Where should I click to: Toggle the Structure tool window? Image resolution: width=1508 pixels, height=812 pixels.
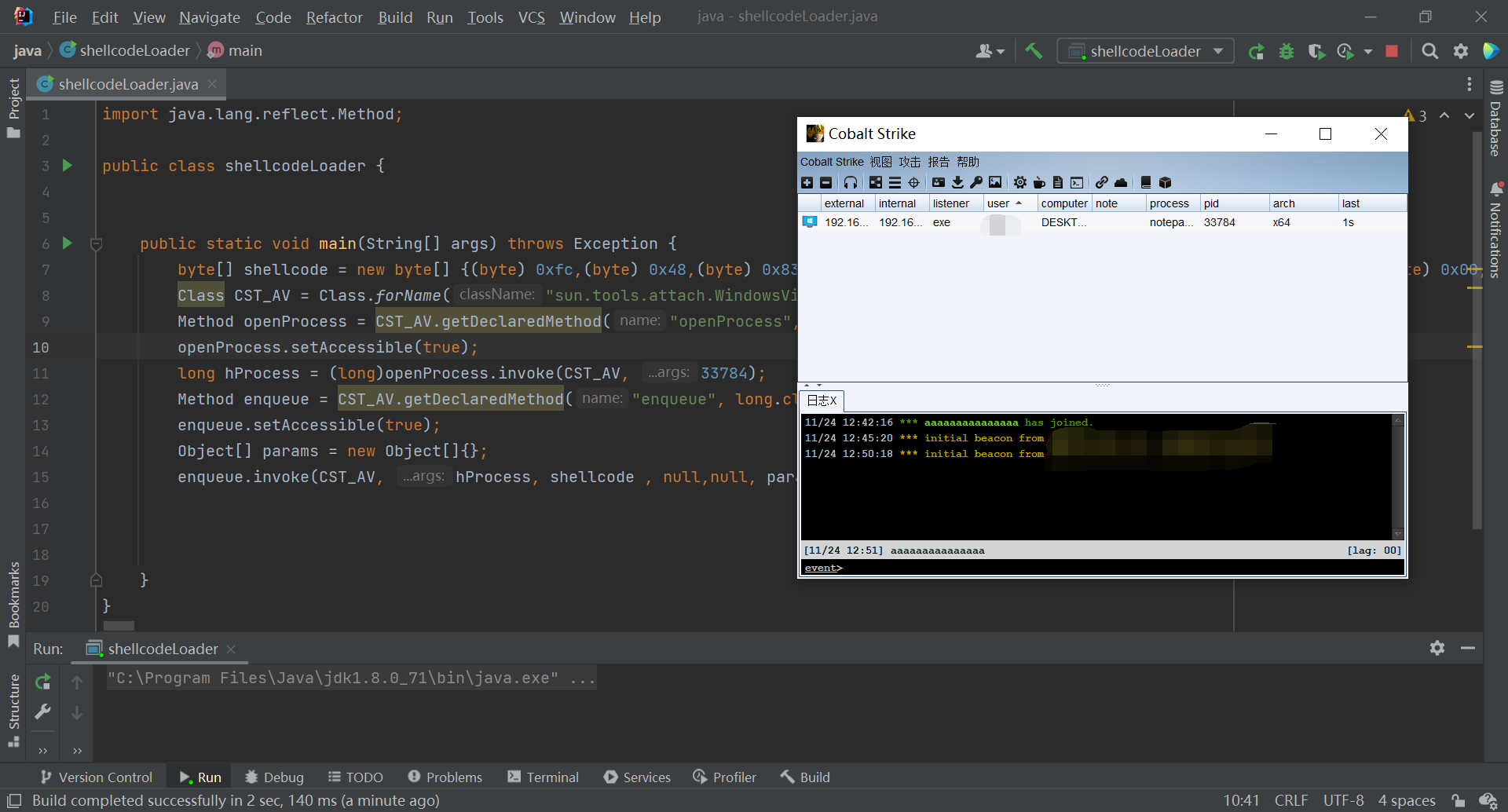pyautogui.click(x=13, y=710)
